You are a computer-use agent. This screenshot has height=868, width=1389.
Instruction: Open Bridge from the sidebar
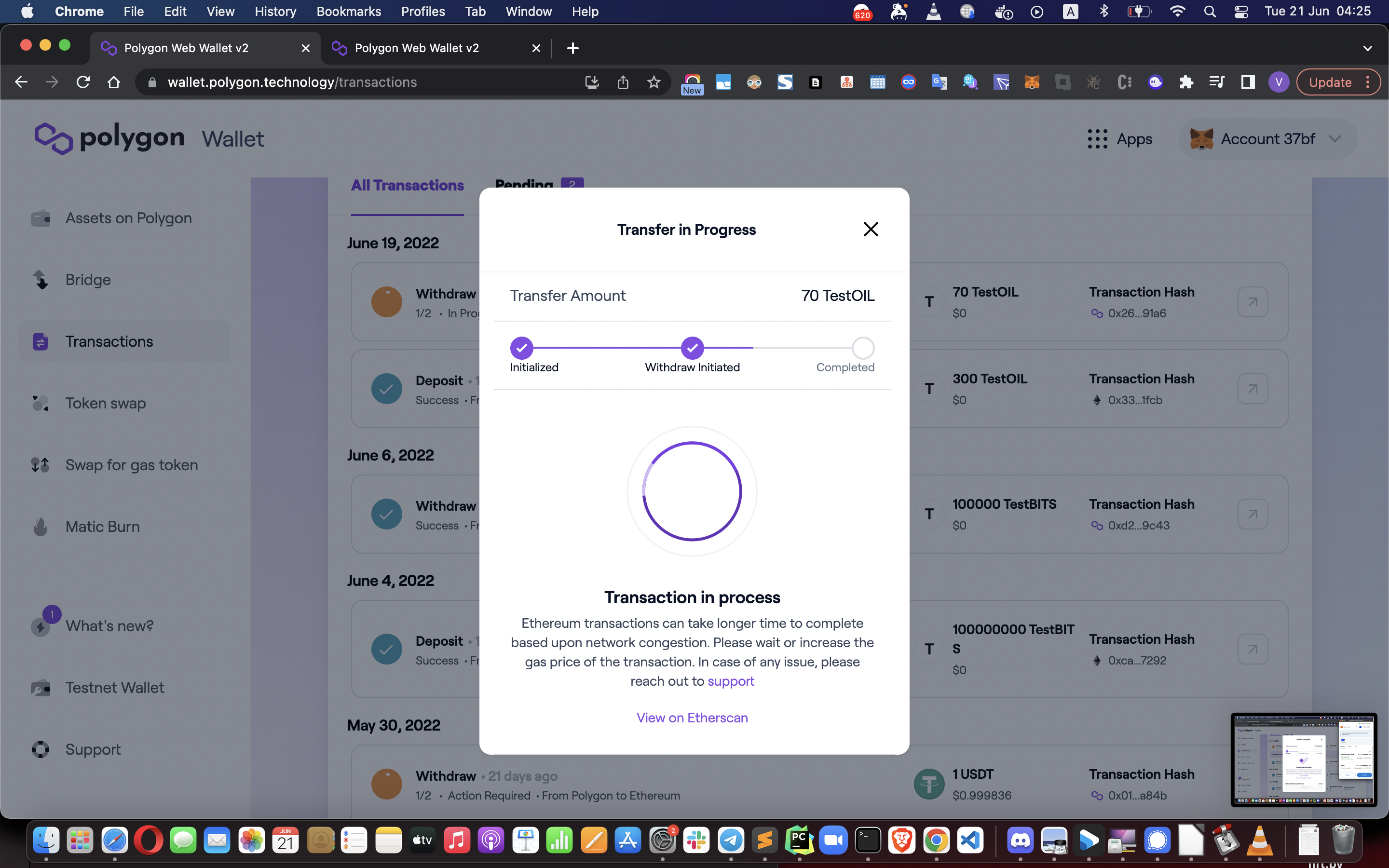tap(88, 280)
